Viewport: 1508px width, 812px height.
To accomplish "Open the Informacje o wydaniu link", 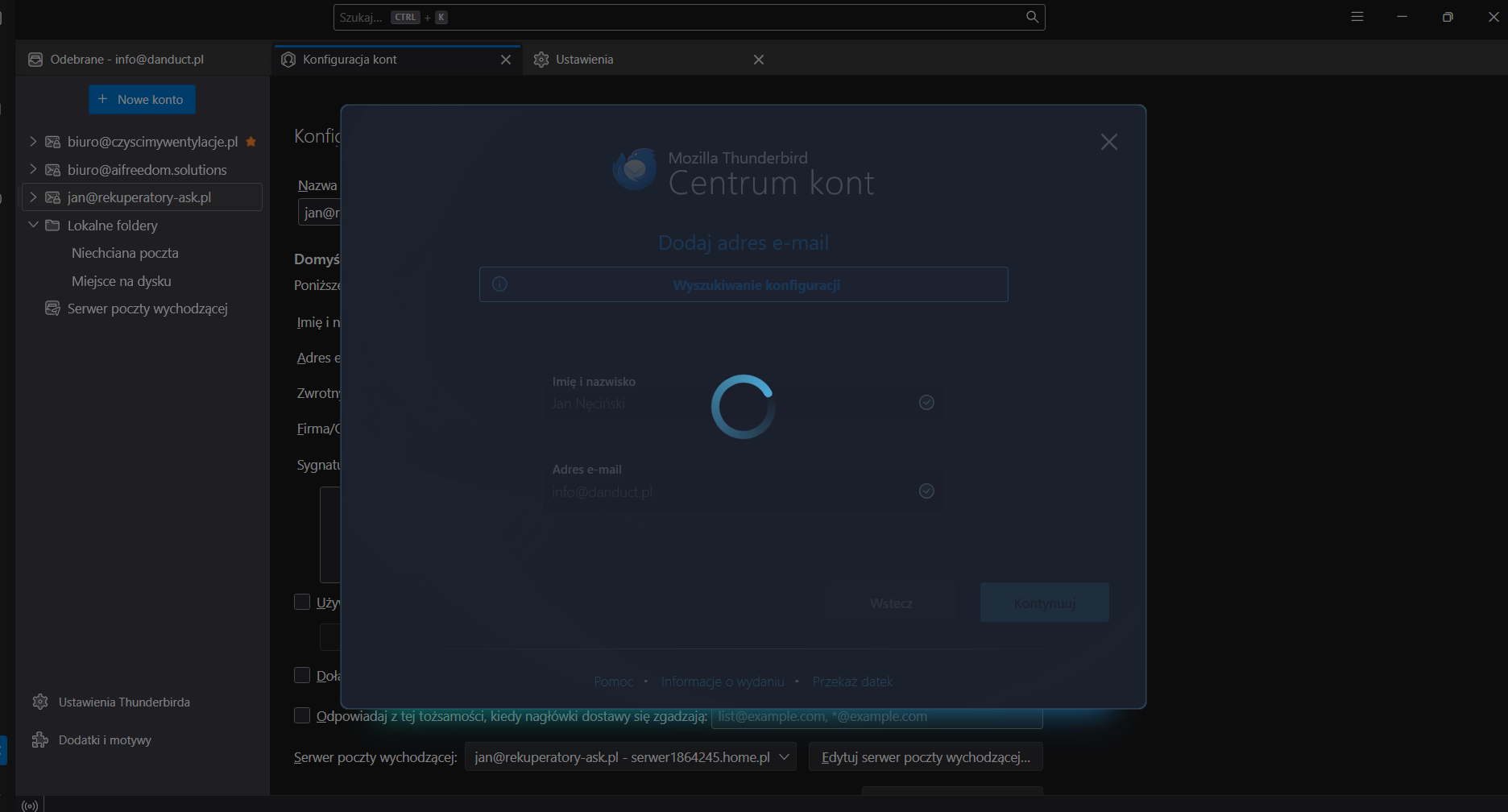I will [x=723, y=681].
